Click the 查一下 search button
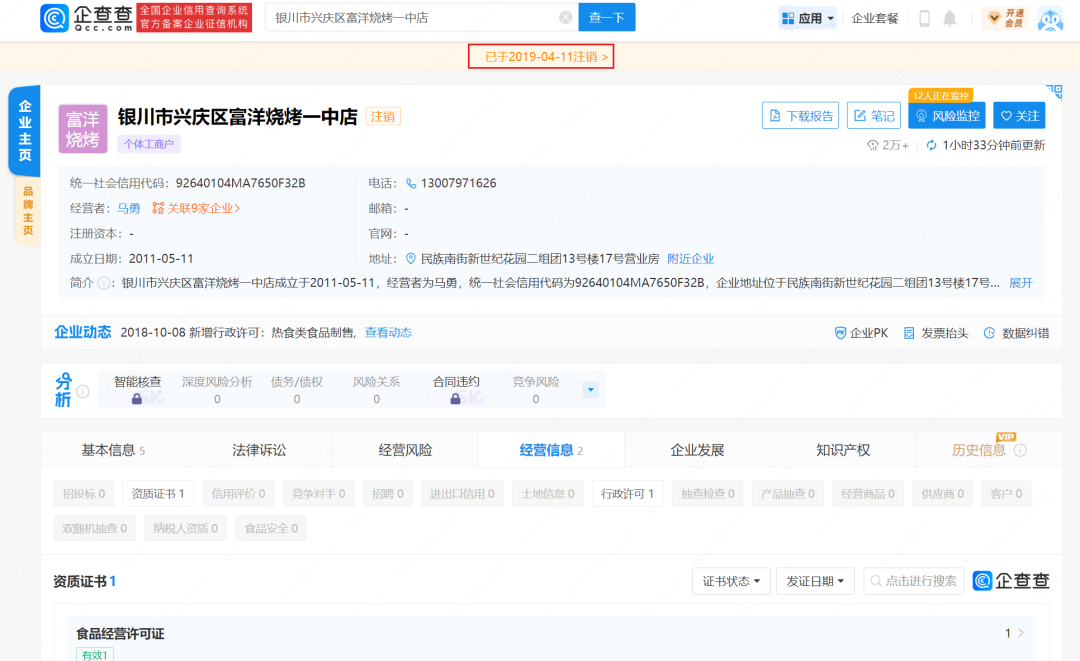The width and height of the screenshot is (1080, 661). click(x=607, y=17)
